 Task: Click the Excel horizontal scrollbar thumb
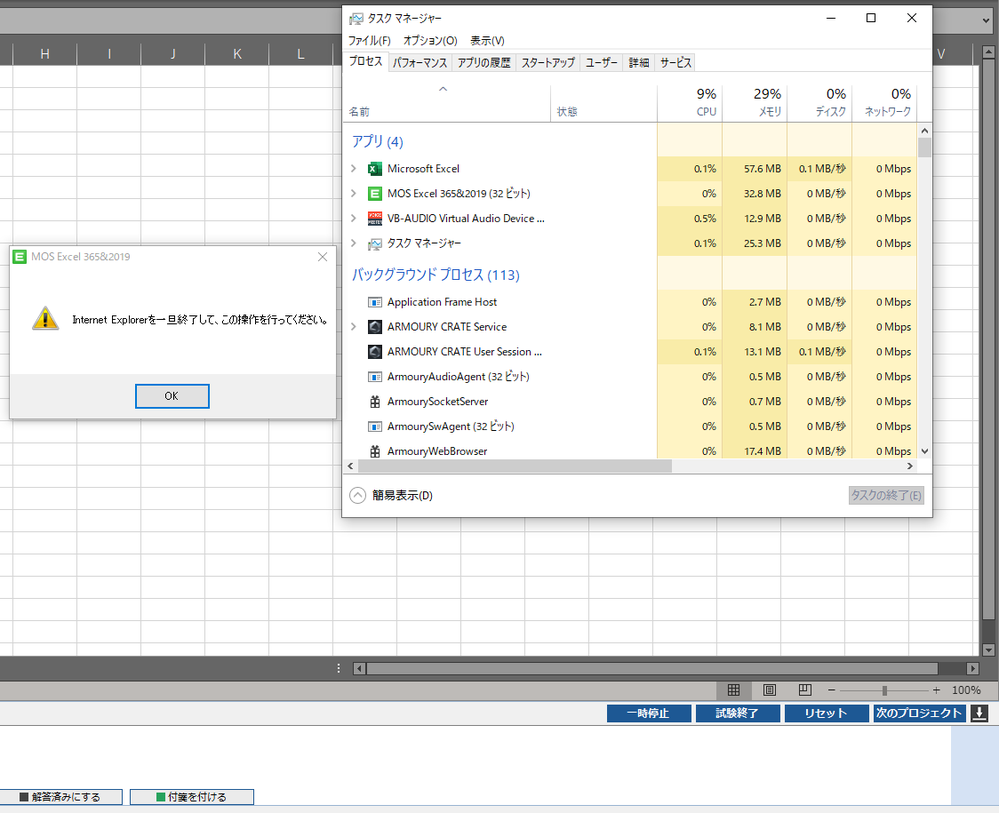pyautogui.click(x=652, y=668)
